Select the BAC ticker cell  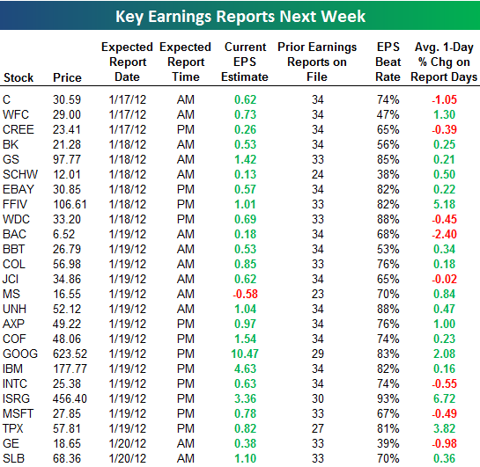click(14, 234)
